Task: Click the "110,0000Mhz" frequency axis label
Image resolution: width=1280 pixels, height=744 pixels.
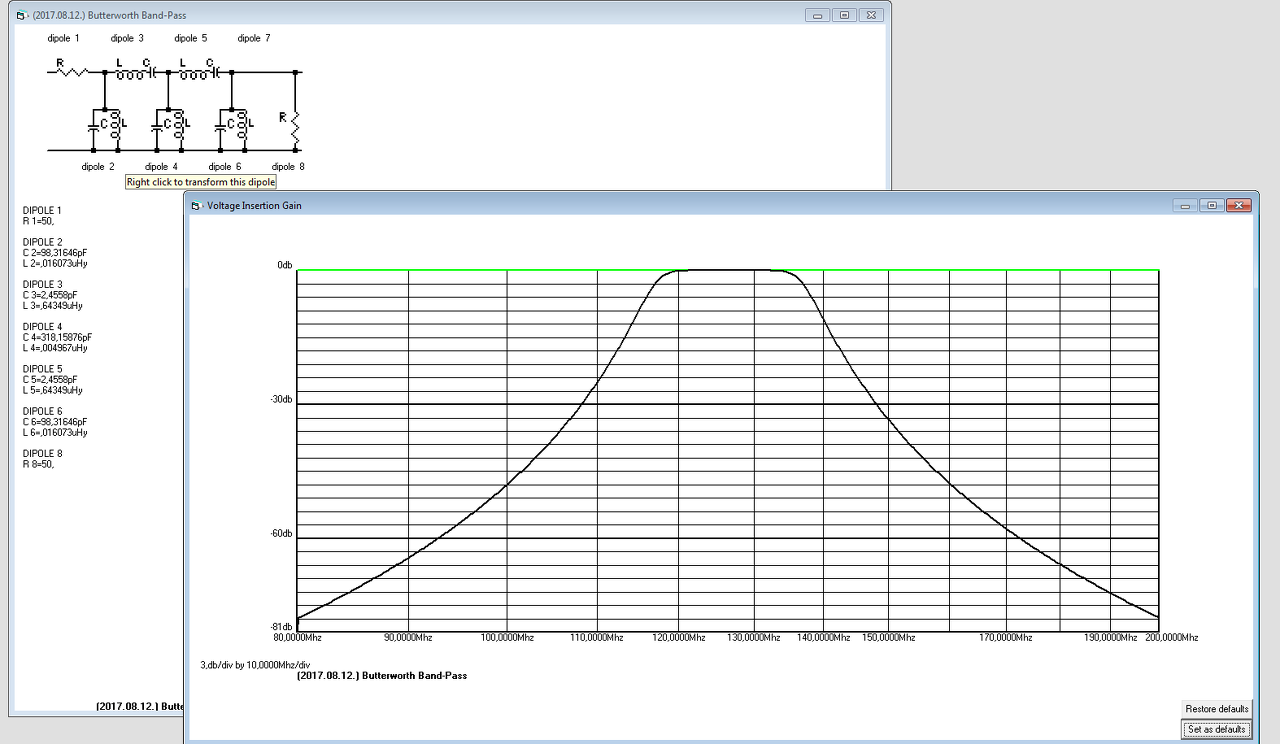Action: 596,637
